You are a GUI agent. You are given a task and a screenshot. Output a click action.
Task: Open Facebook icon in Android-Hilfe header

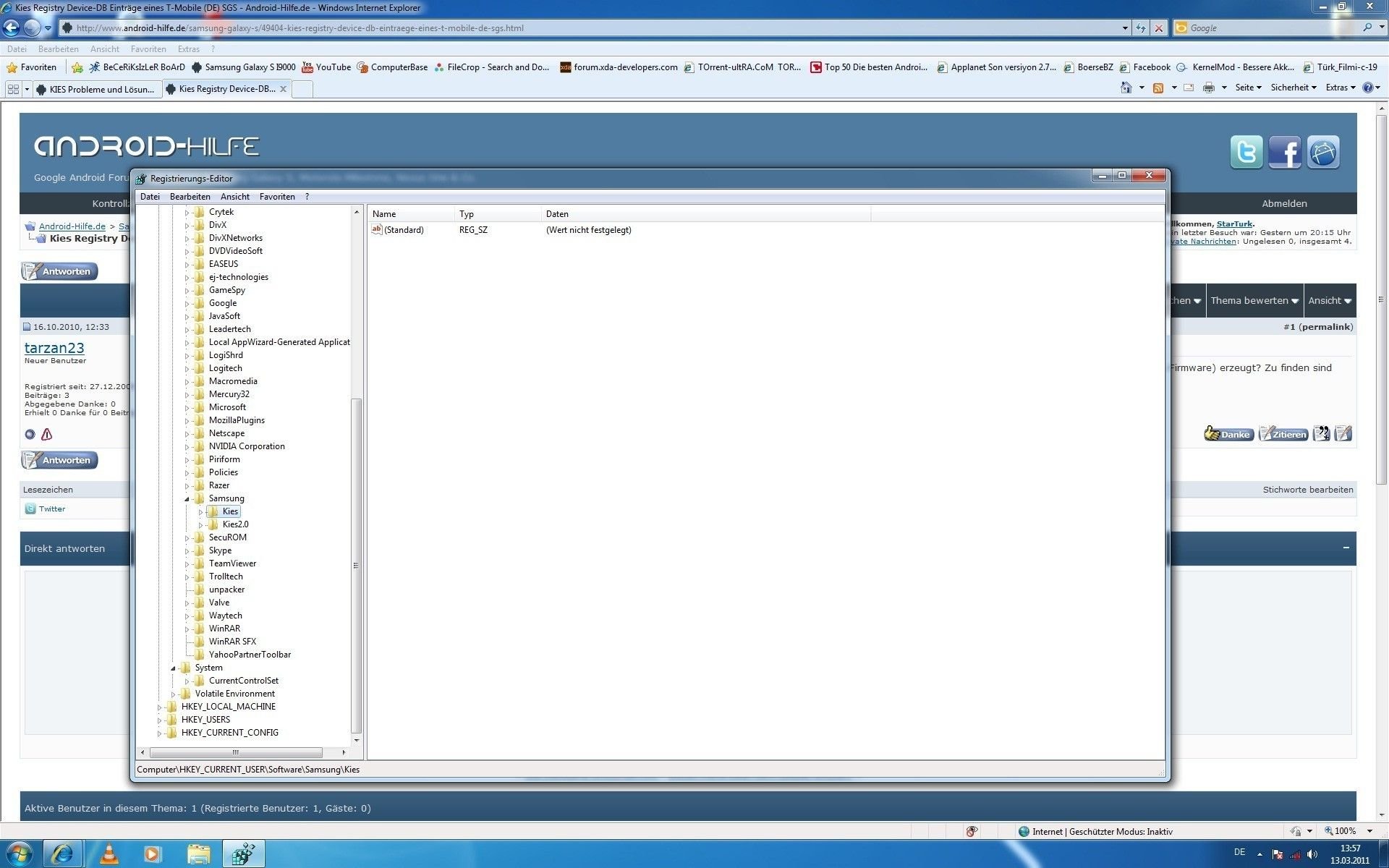1284,152
